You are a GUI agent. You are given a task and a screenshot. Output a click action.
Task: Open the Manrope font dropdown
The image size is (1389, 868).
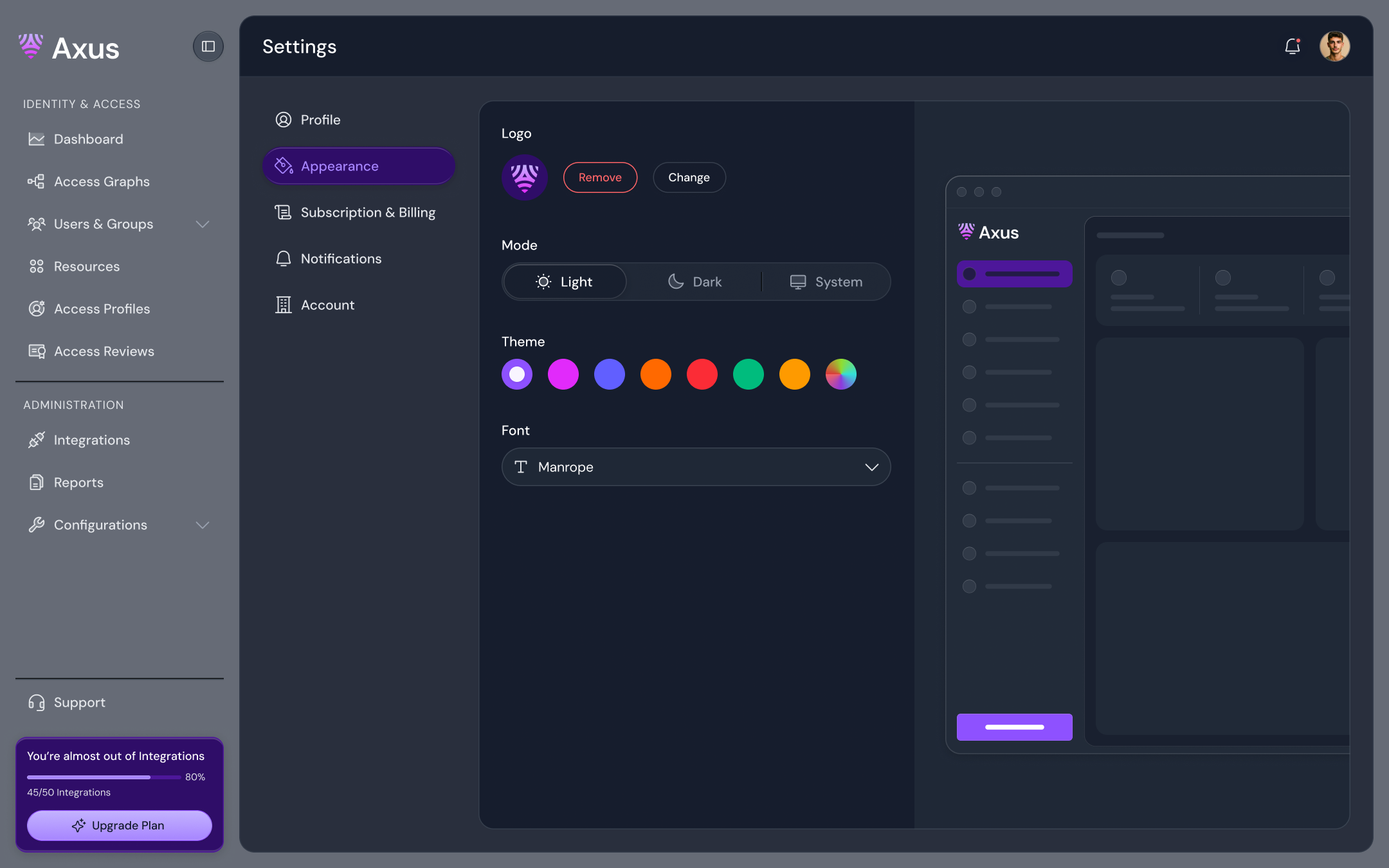pos(696,467)
